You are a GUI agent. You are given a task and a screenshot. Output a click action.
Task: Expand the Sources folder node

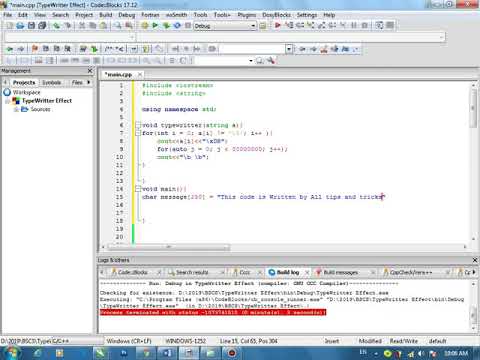pos(16,109)
